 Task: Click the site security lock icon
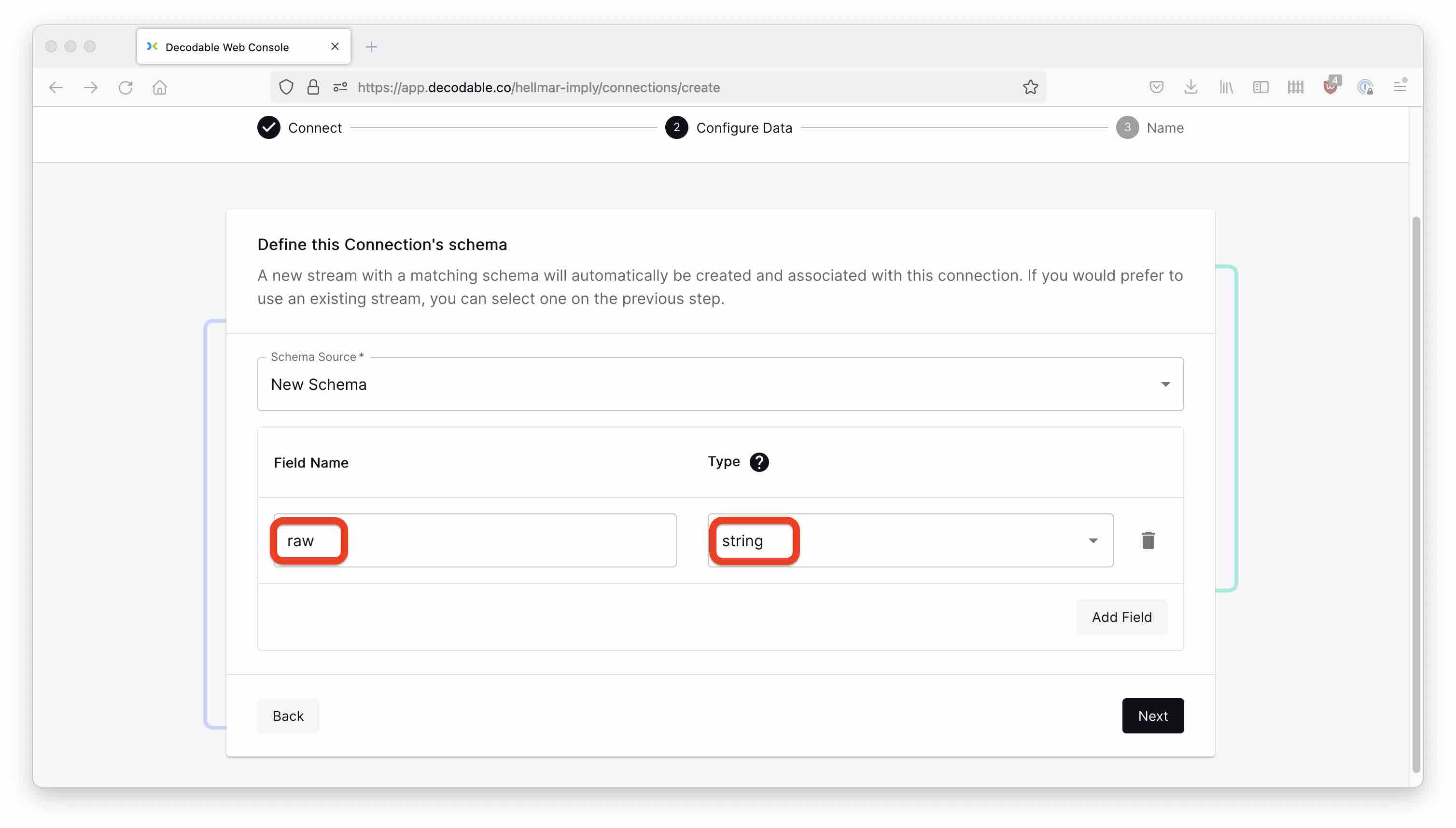(313, 88)
